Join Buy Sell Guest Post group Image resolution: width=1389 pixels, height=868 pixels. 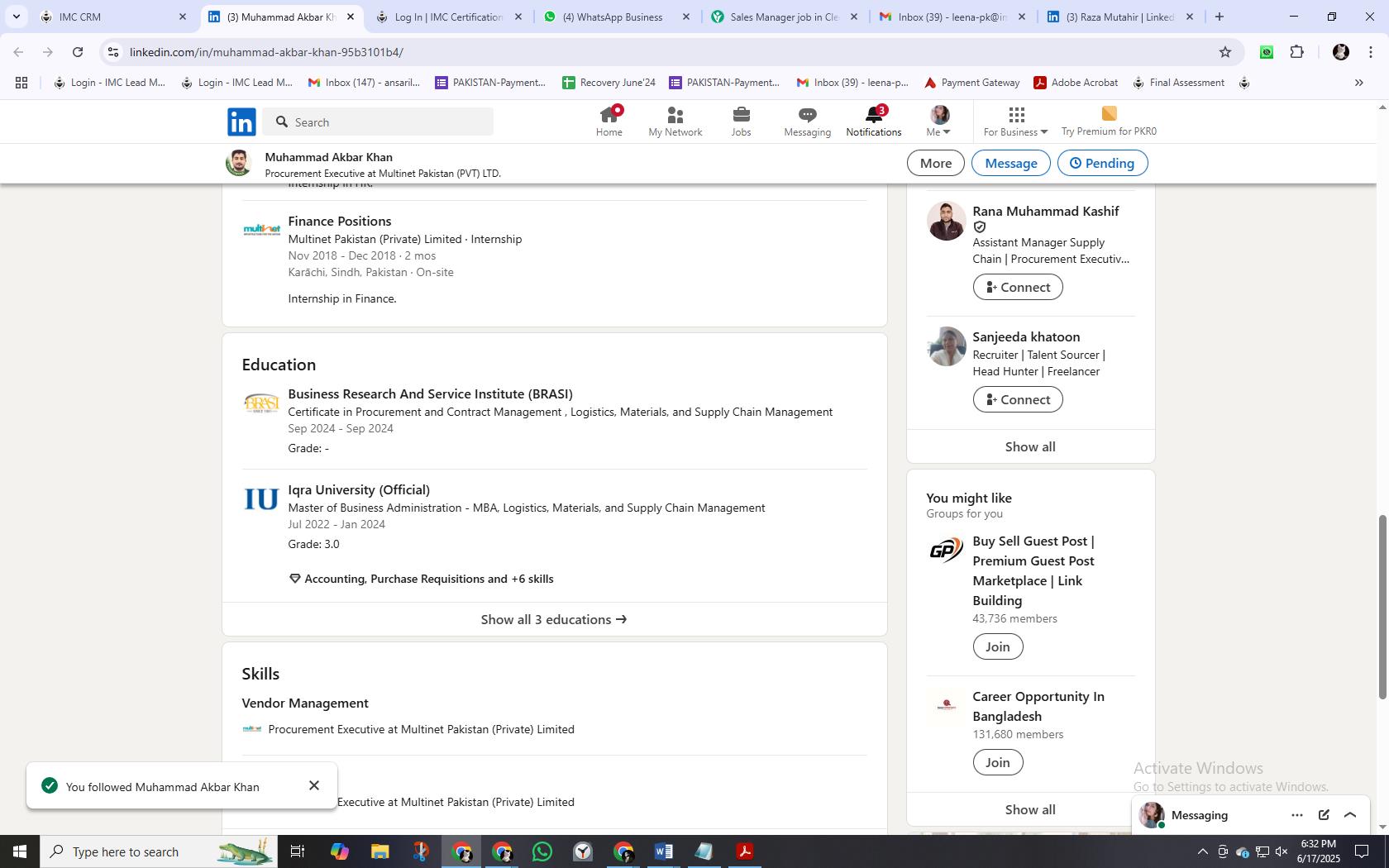(x=998, y=646)
